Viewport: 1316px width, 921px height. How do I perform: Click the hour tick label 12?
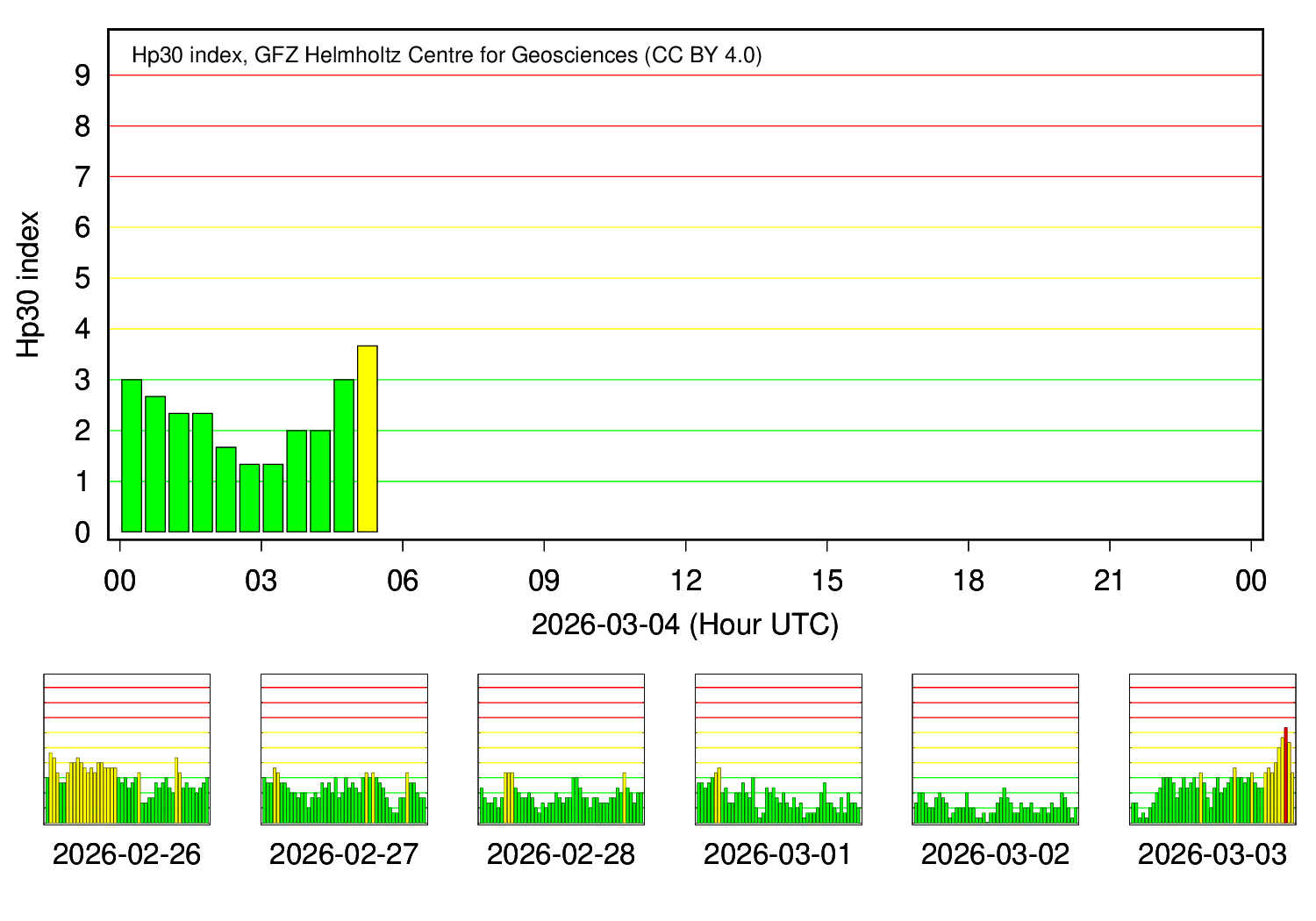(687, 579)
